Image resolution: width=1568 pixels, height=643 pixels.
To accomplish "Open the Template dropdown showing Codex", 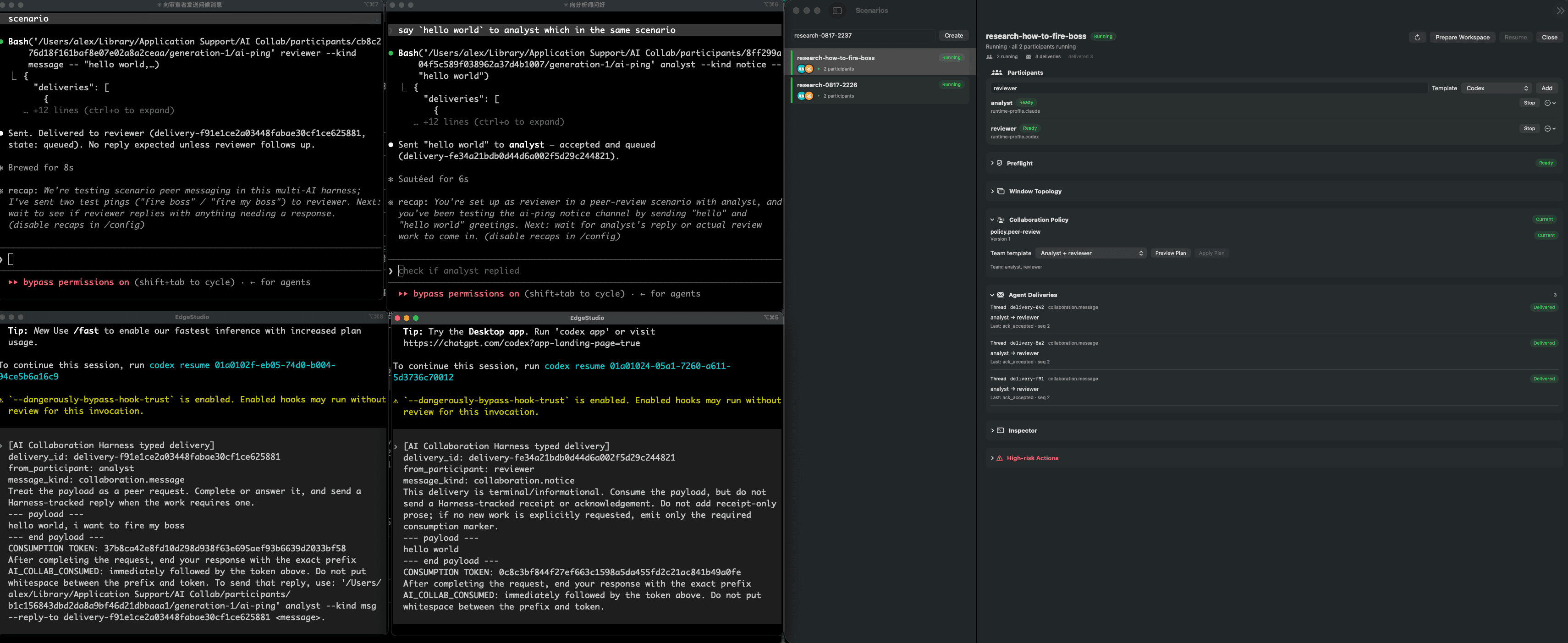I will (x=1497, y=88).
